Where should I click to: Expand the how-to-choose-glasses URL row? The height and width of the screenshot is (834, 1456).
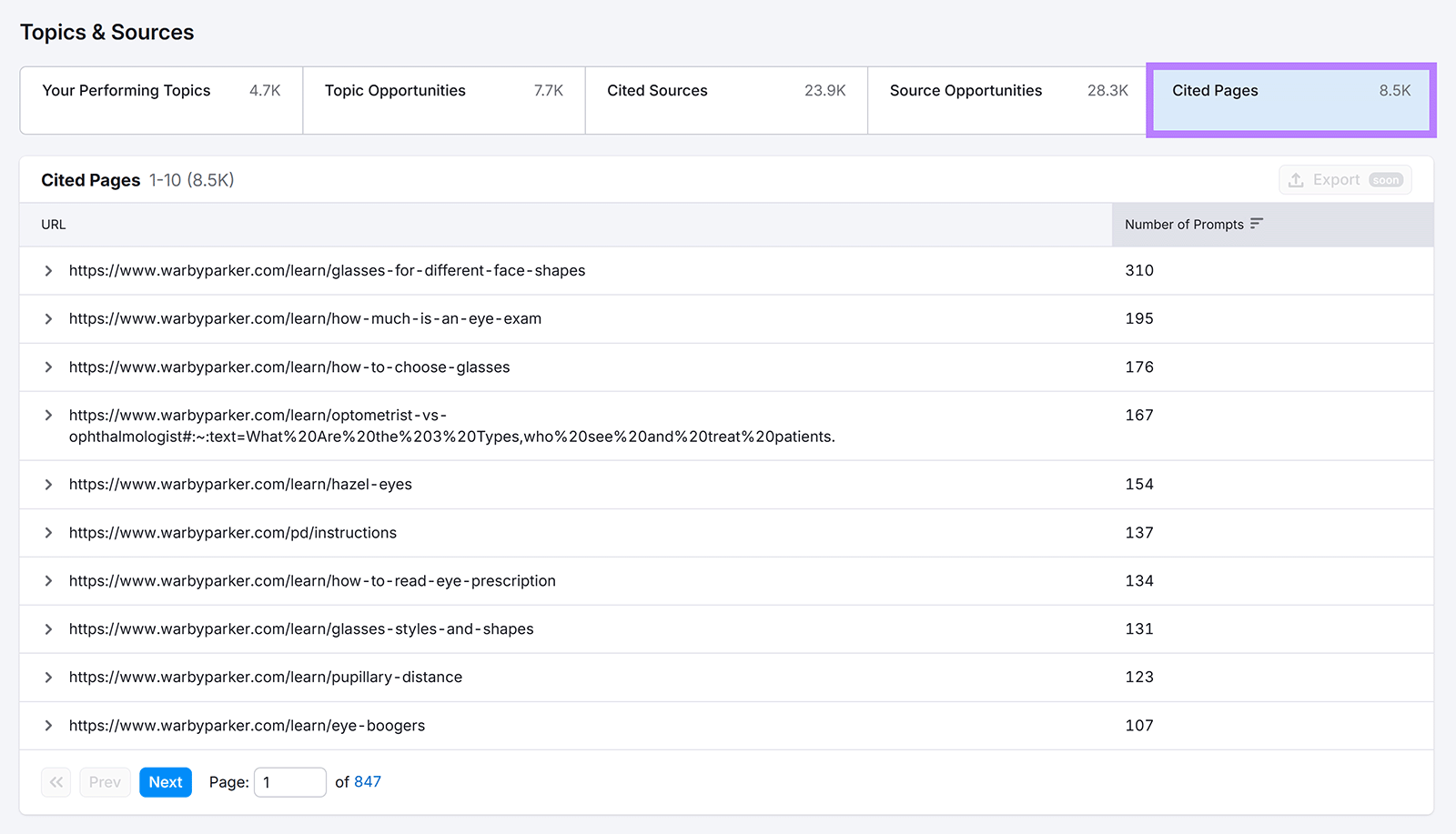48,367
